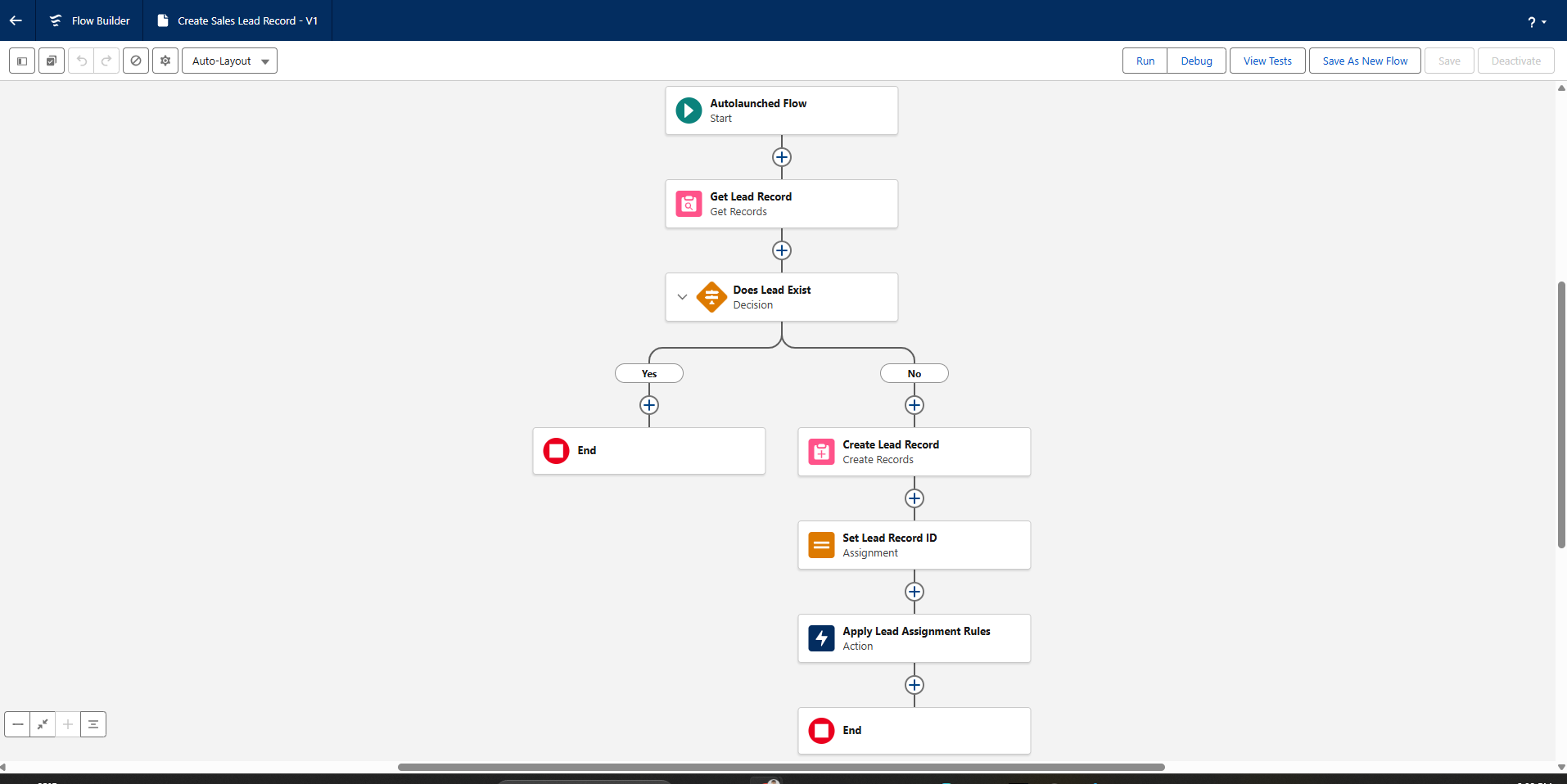Add element after Set Lead Record ID

pos(914,592)
